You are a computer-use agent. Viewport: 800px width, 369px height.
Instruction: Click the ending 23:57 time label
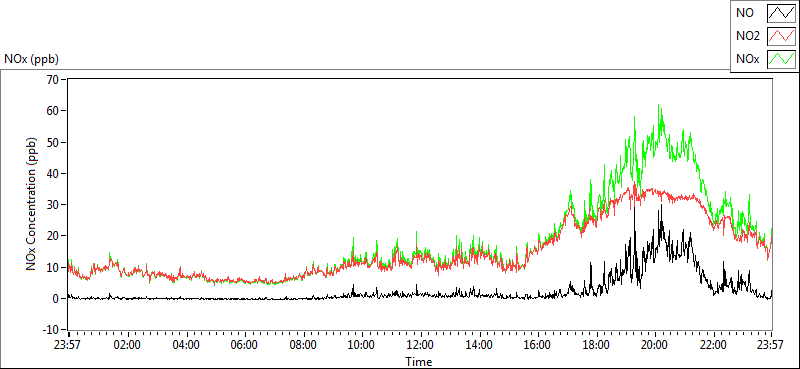click(771, 345)
